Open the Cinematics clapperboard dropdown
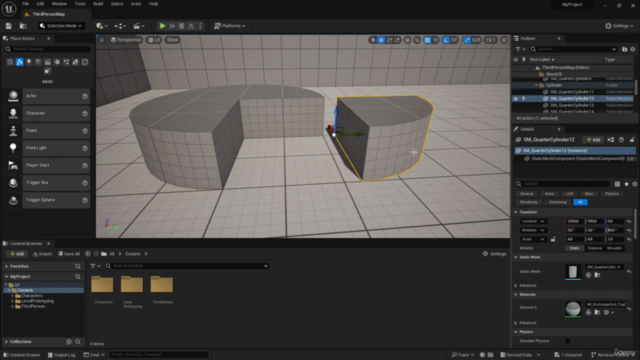Screen dimensions: 640x360 pos(139,26)
